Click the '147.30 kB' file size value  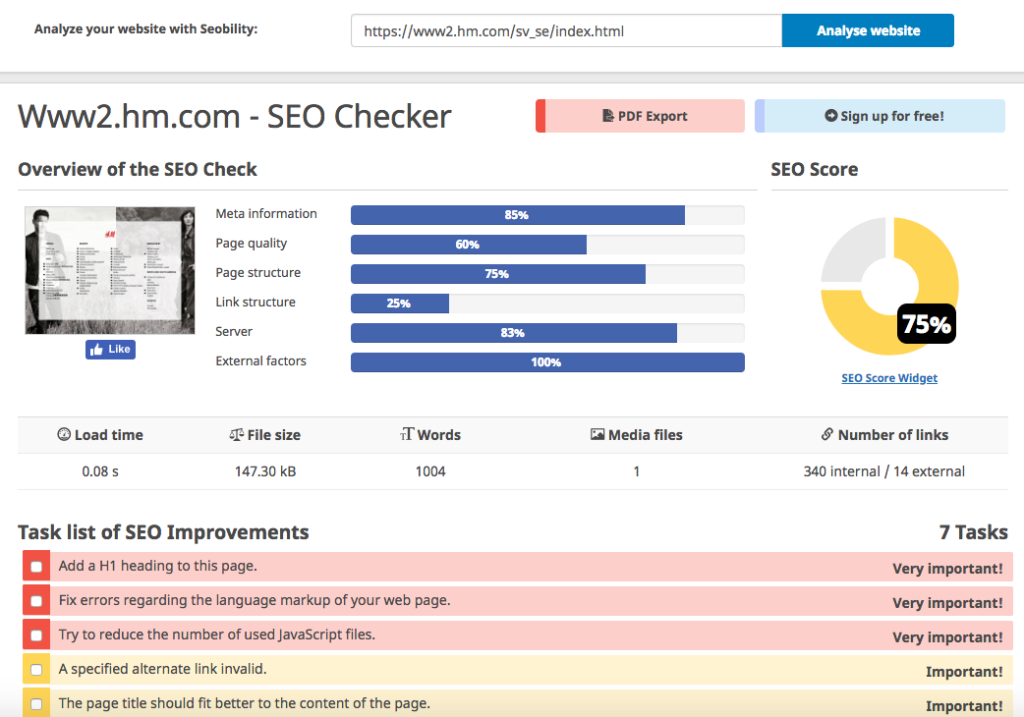pyautogui.click(x=265, y=471)
